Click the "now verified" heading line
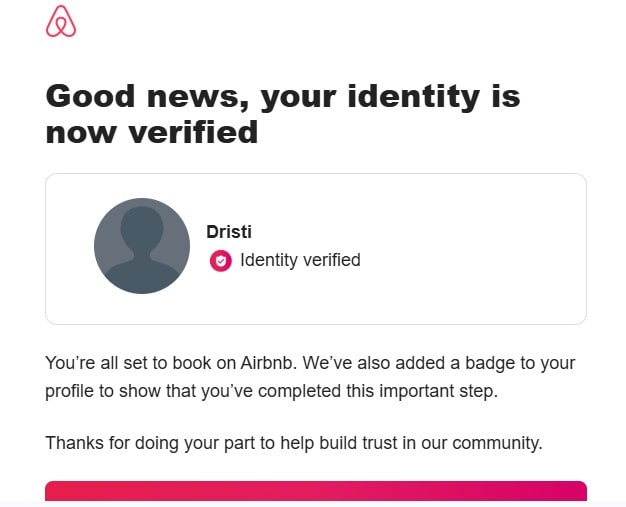Screen dimensions: 626x507 [152, 132]
